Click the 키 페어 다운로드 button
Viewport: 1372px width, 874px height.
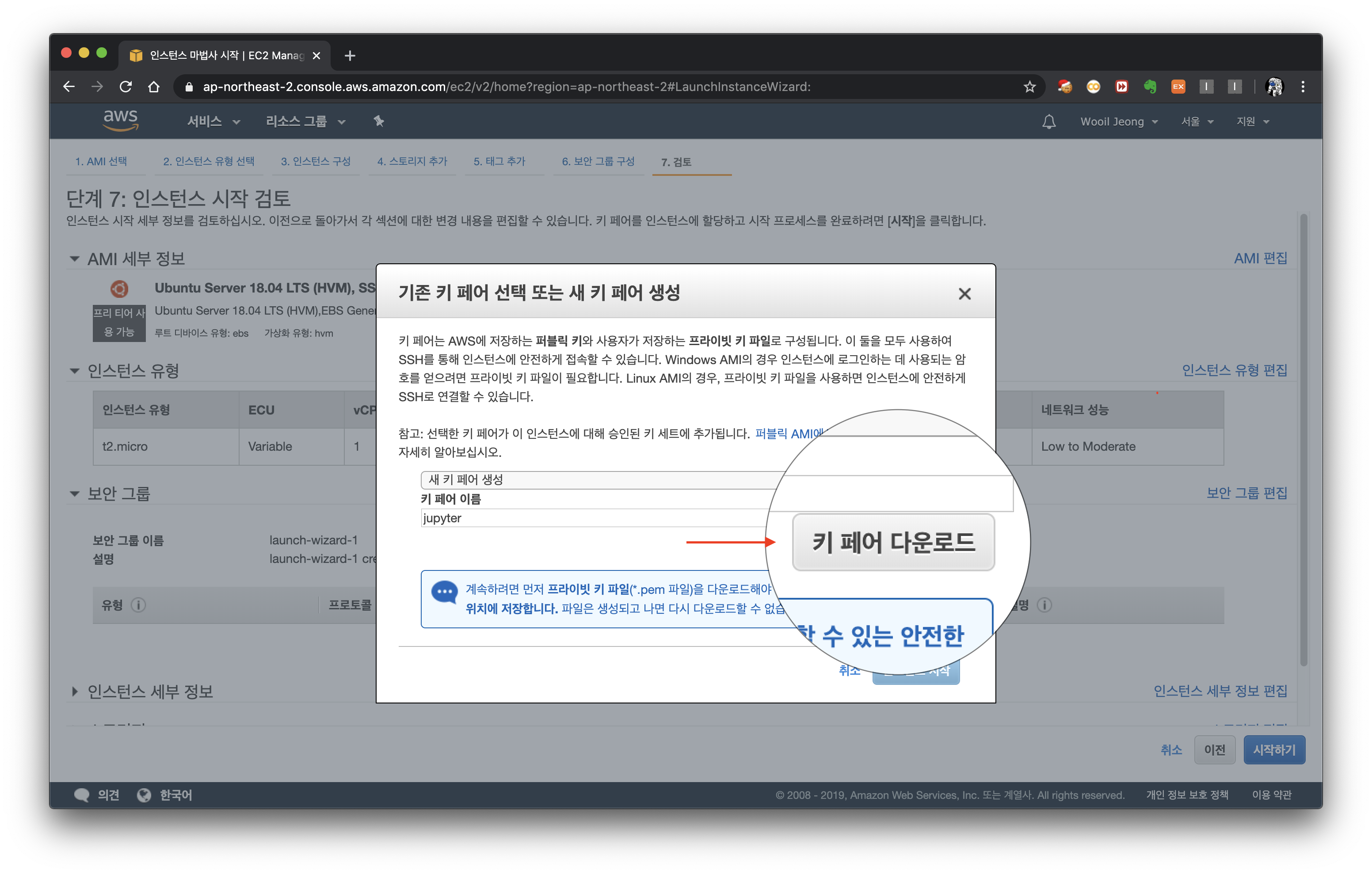893,542
